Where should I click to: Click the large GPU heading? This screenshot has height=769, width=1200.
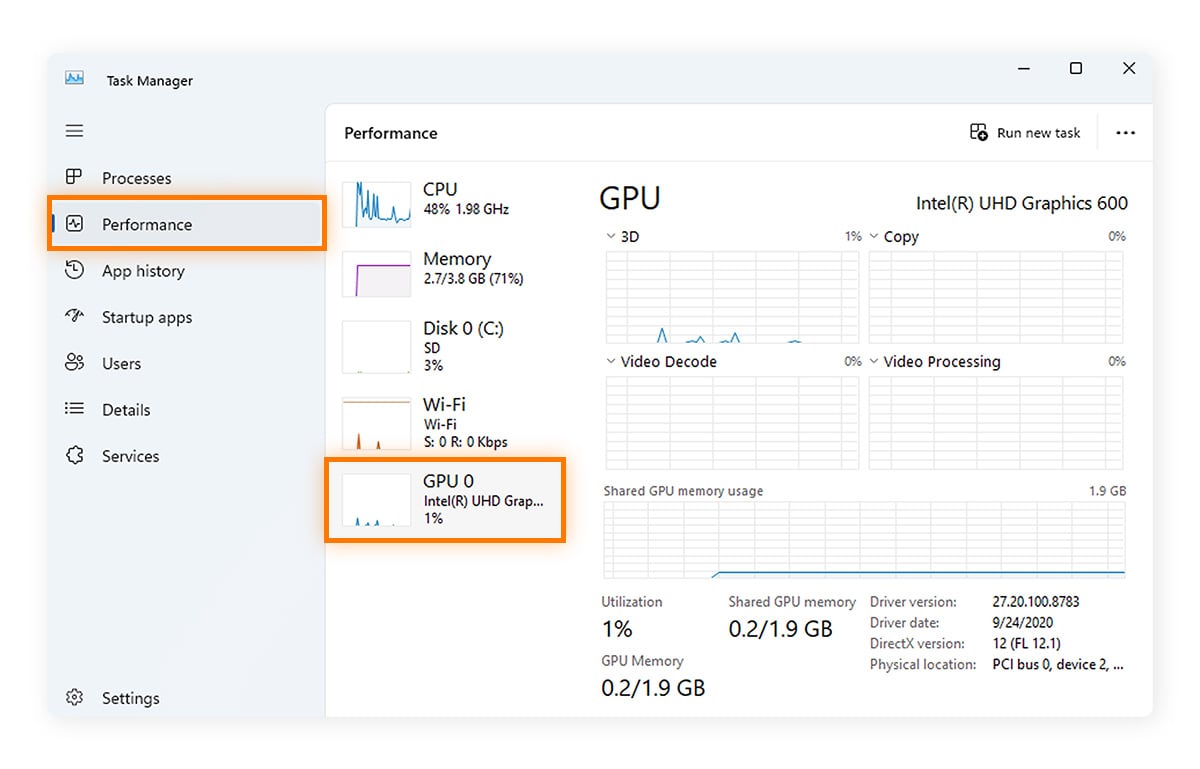coord(630,198)
